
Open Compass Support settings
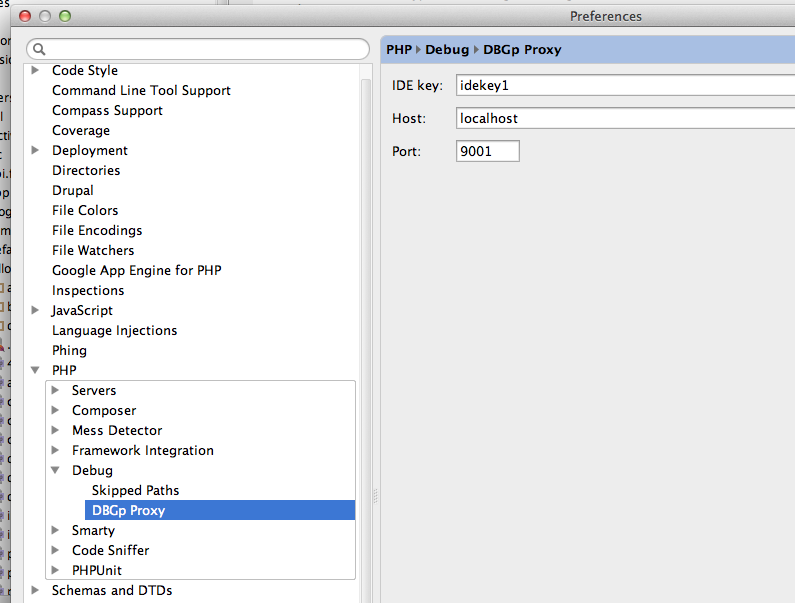pyautogui.click(x=107, y=111)
